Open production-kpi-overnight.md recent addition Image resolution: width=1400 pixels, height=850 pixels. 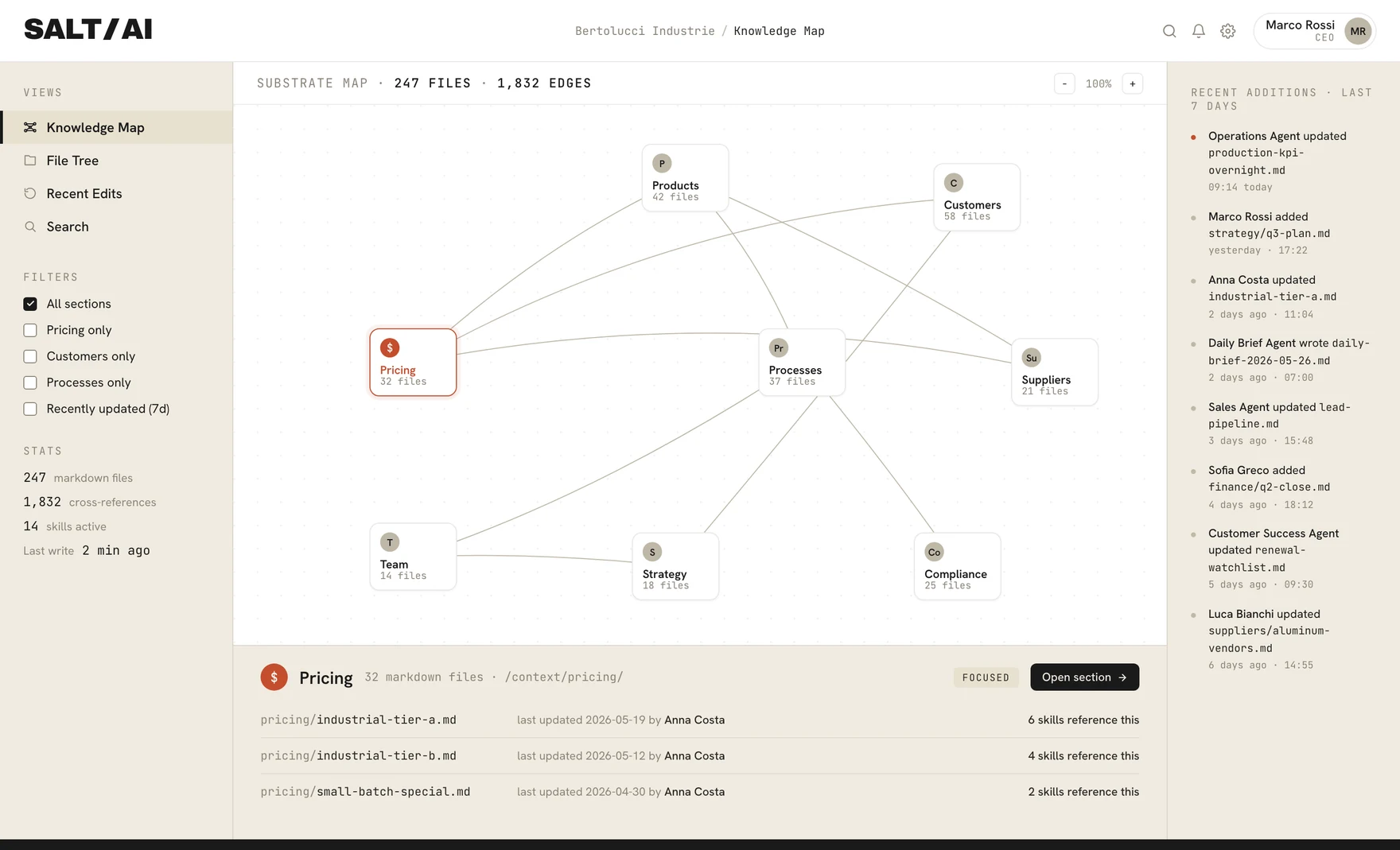tap(1282, 161)
